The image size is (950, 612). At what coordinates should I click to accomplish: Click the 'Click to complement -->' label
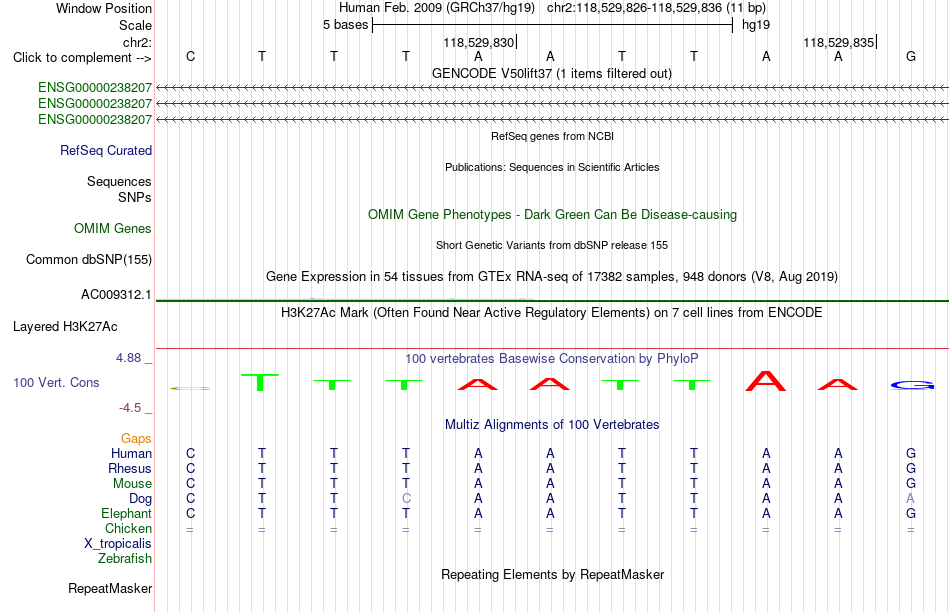[82, 58]
